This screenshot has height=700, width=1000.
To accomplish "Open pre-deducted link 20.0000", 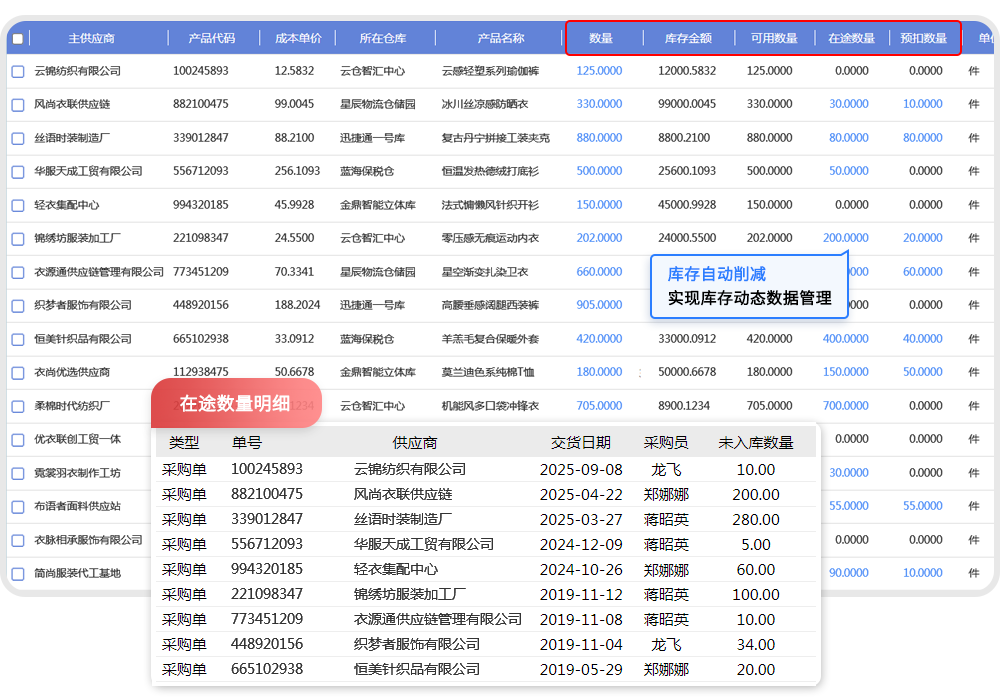I will pos(923,238).
